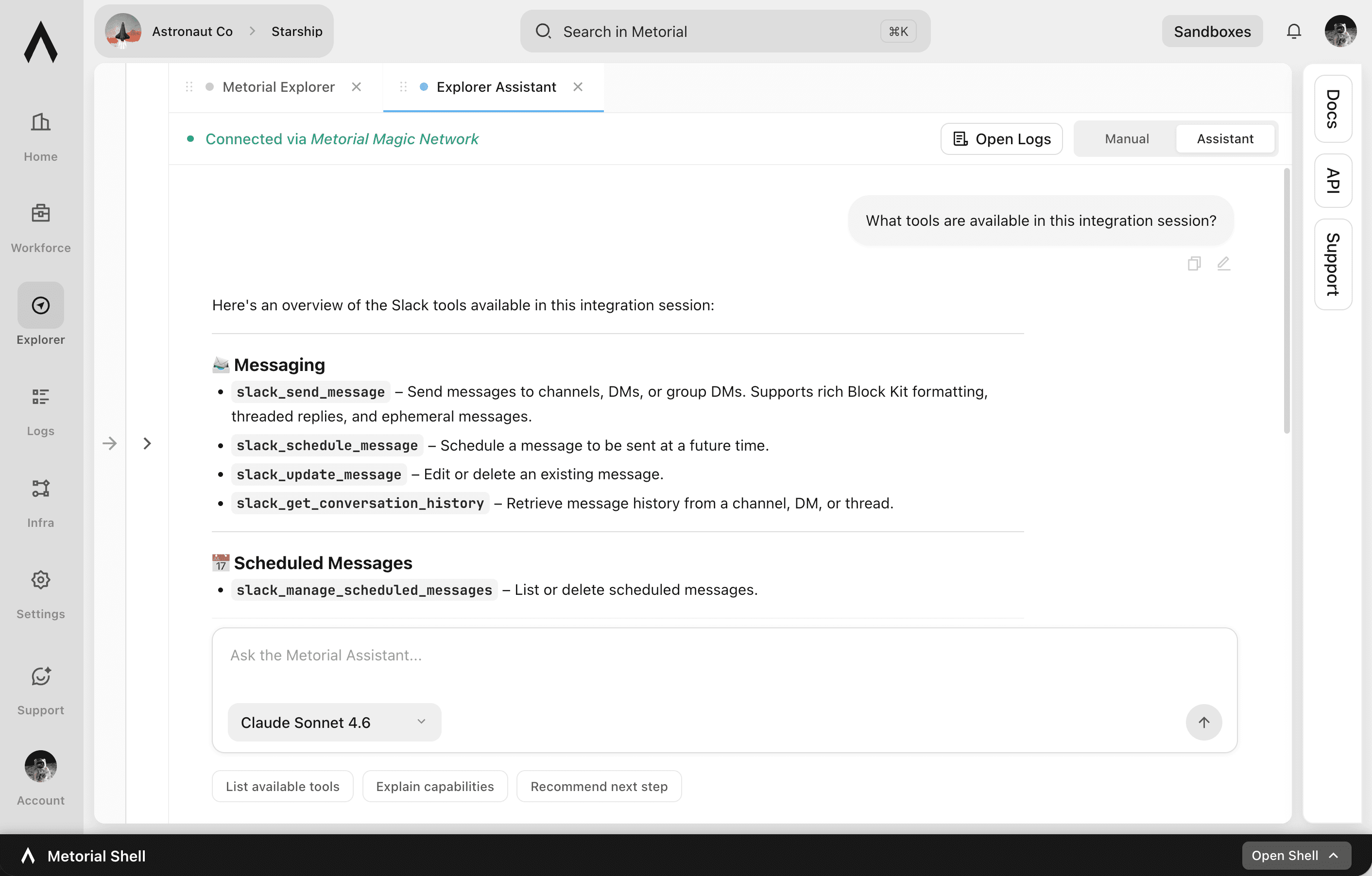Click the slack_get_conversation_history code label
The width and height of the screenshot is (1372, 876).
(360, 504)
